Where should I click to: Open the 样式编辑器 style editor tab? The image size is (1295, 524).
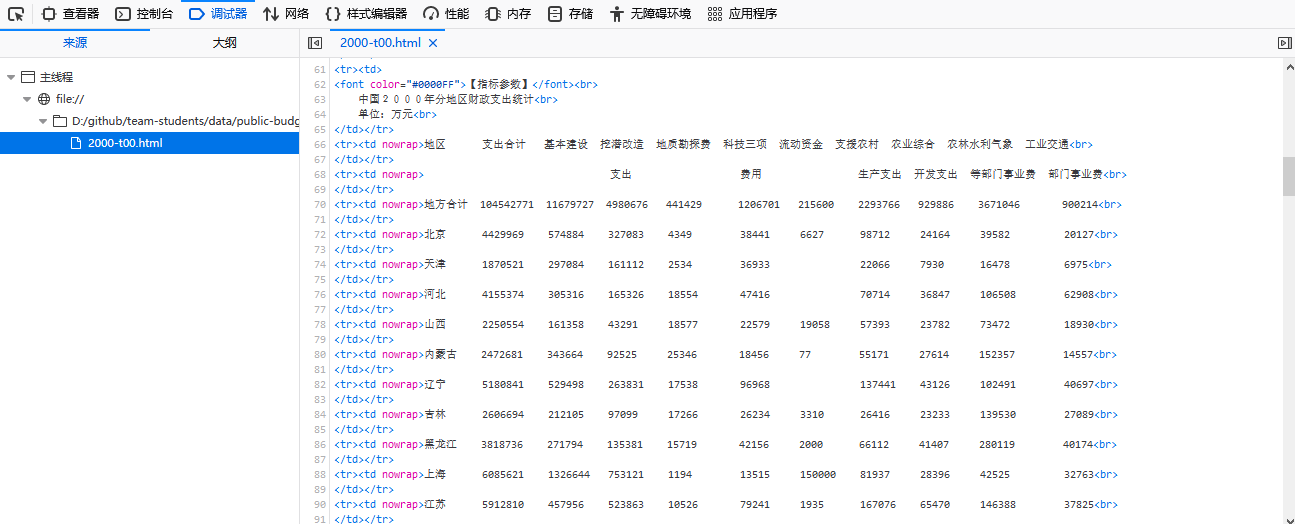pyautogui.click(x=366, y=14)
